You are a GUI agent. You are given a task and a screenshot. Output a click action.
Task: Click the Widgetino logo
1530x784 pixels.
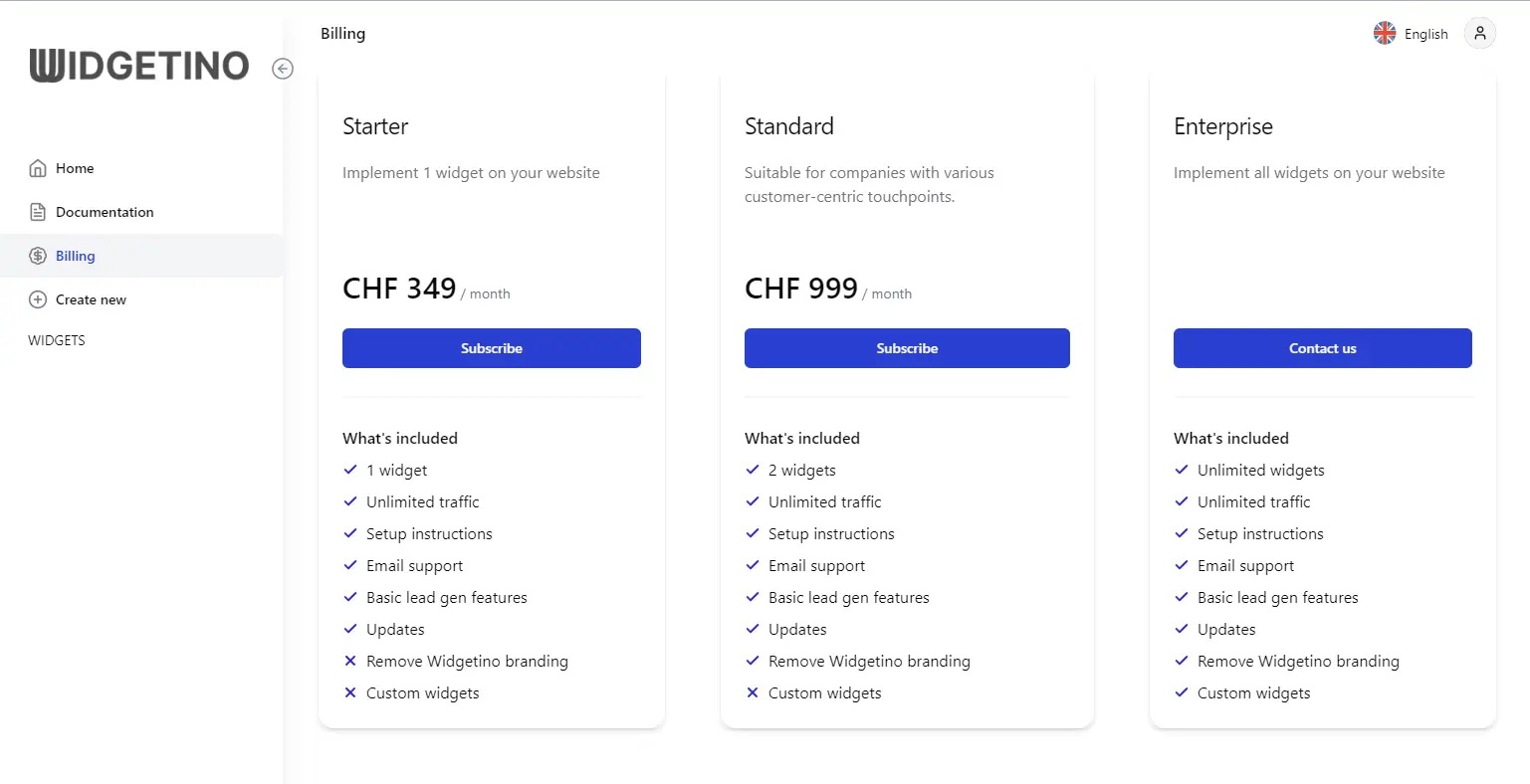[139, 66]
